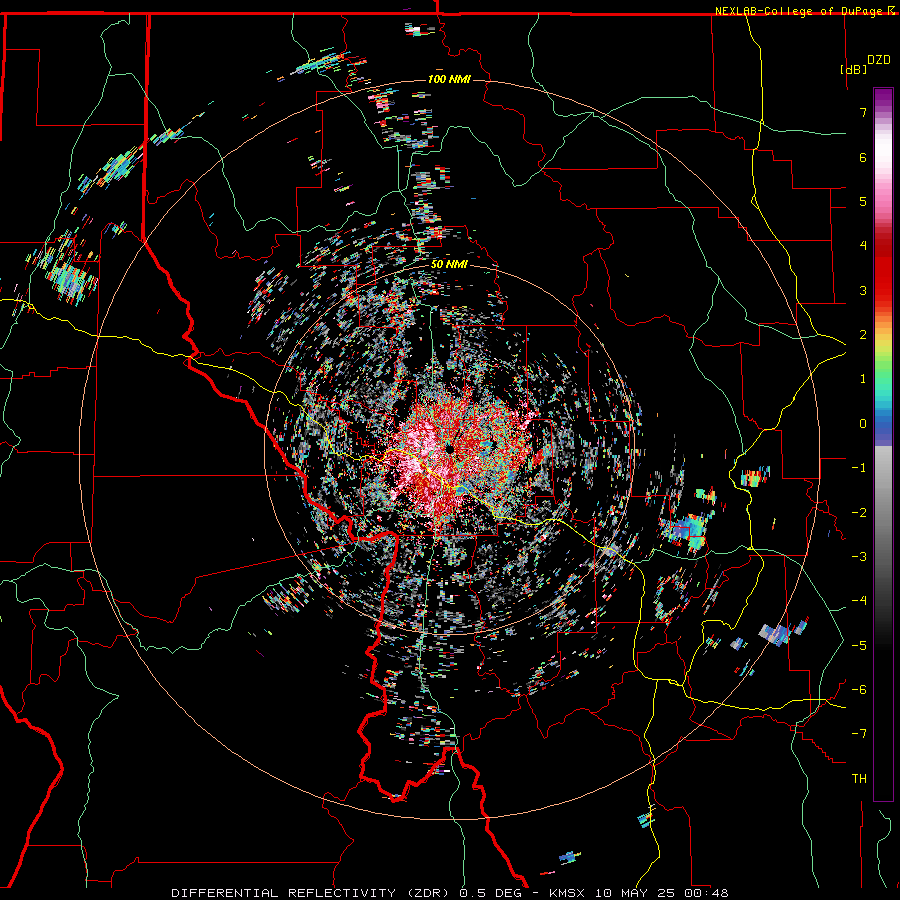Click the -5 value on the color scale
This screenshot has width=900, height=900.
859,646
